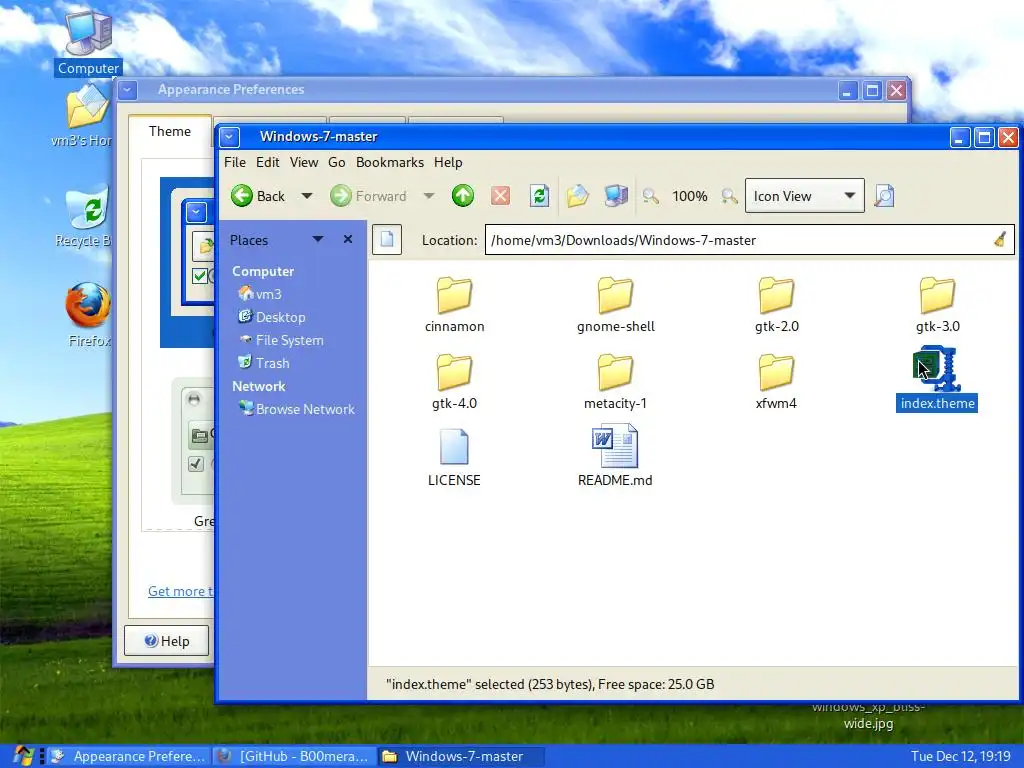Open the Edit menu
Screen dimensions: 1024x768
coord(268,162)
